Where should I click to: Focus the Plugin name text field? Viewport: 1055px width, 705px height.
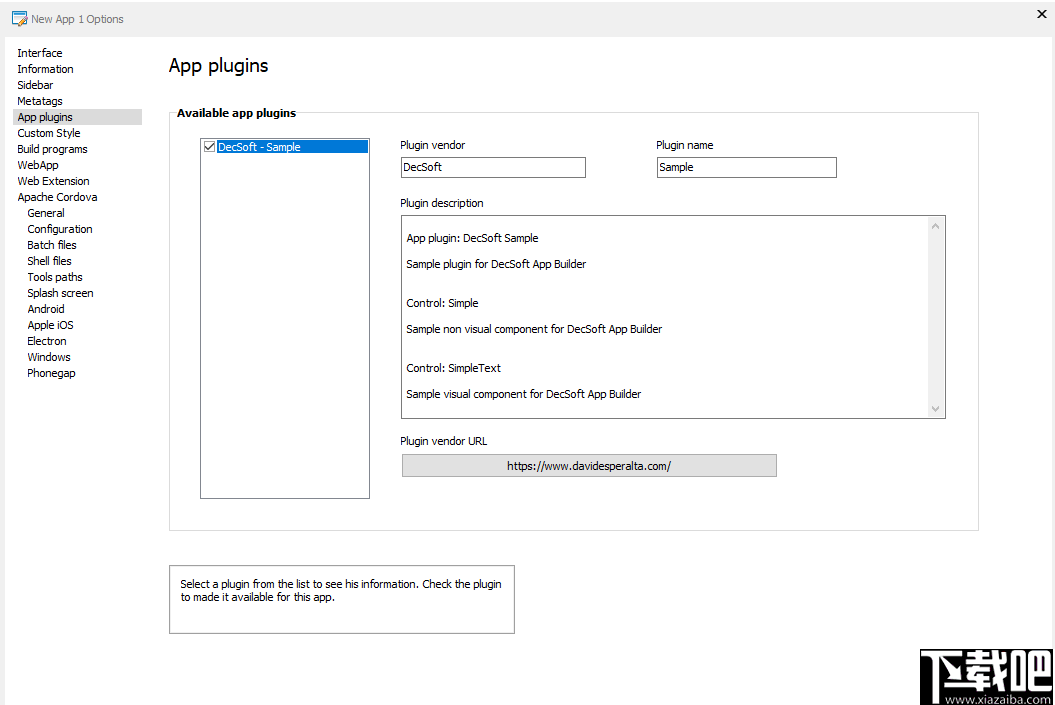coord(746,168)
